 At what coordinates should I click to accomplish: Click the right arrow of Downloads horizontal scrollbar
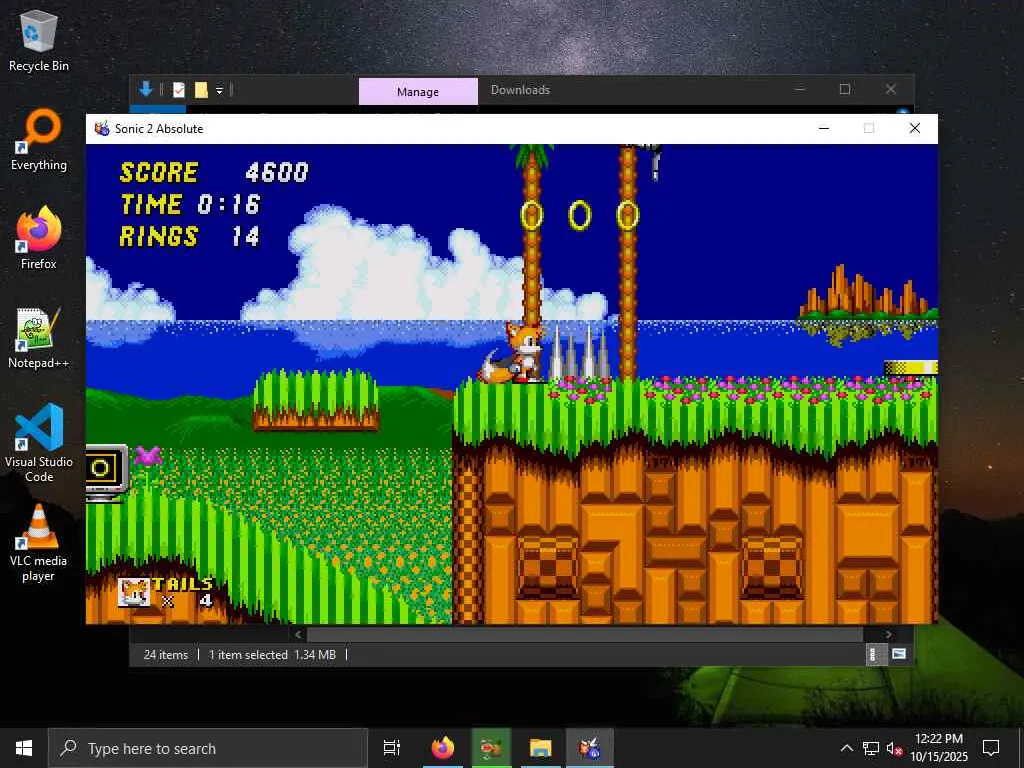pos(888,634)
